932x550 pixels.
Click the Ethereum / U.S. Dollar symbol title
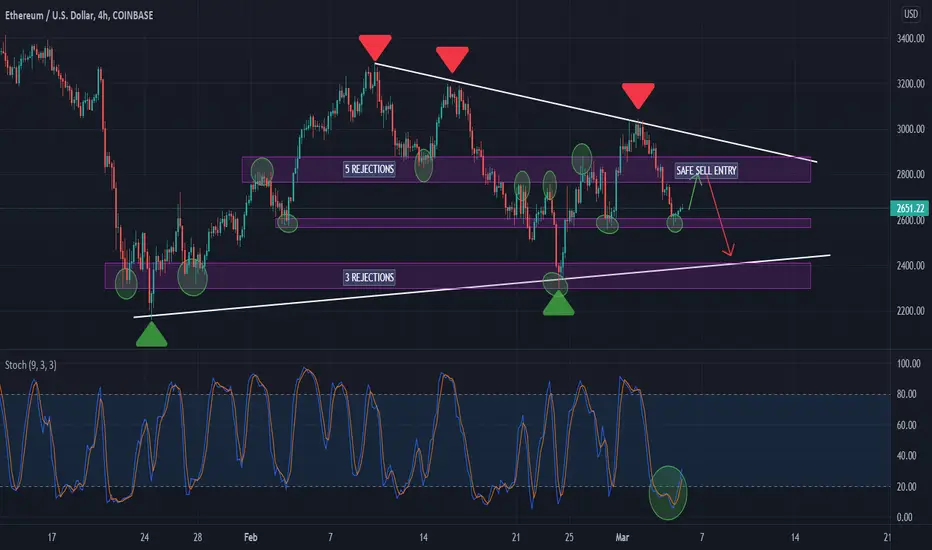(x=79, y=15)
